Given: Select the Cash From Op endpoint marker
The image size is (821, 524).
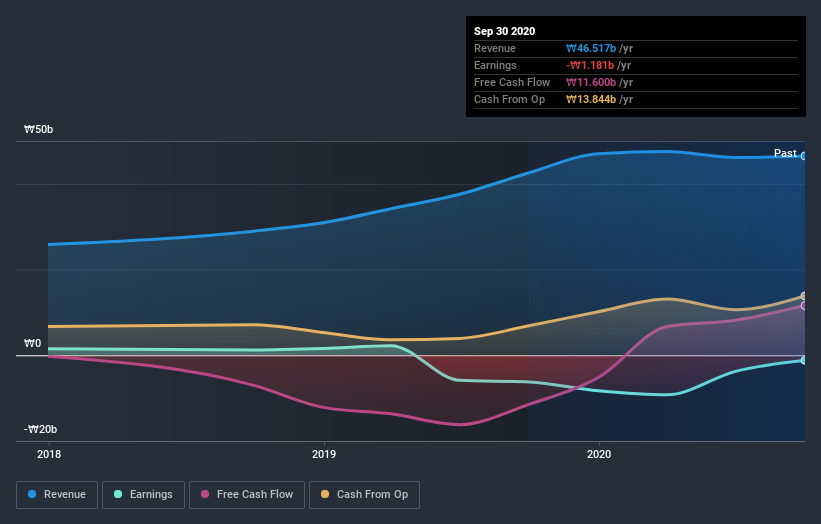Looking at the screenshot, I should point(804,296).
